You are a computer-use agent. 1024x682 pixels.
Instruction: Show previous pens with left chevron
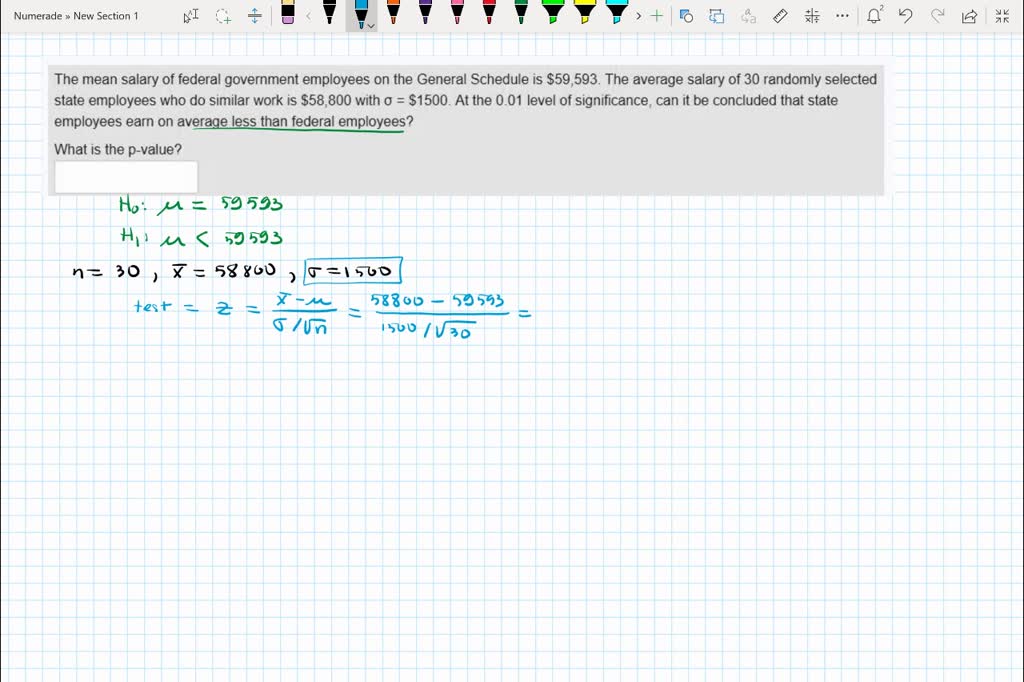coord(309,16)
